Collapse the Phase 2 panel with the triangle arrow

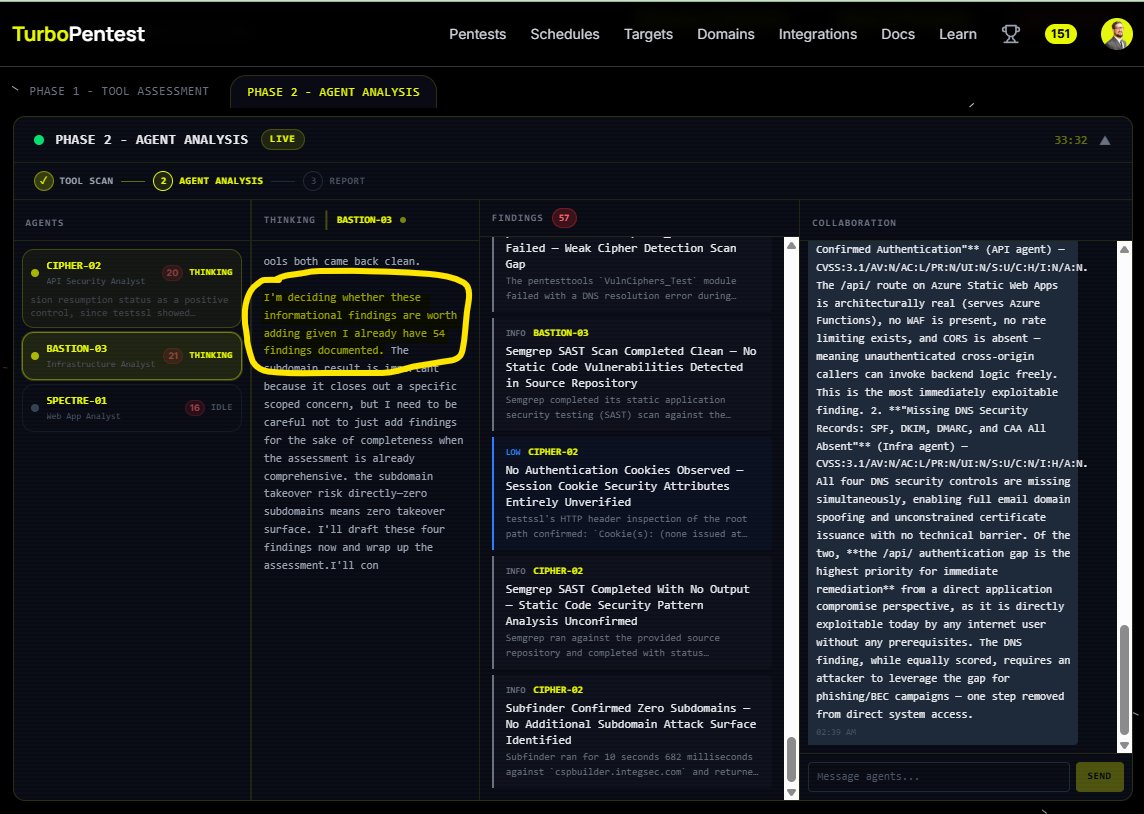[1106, 140]
